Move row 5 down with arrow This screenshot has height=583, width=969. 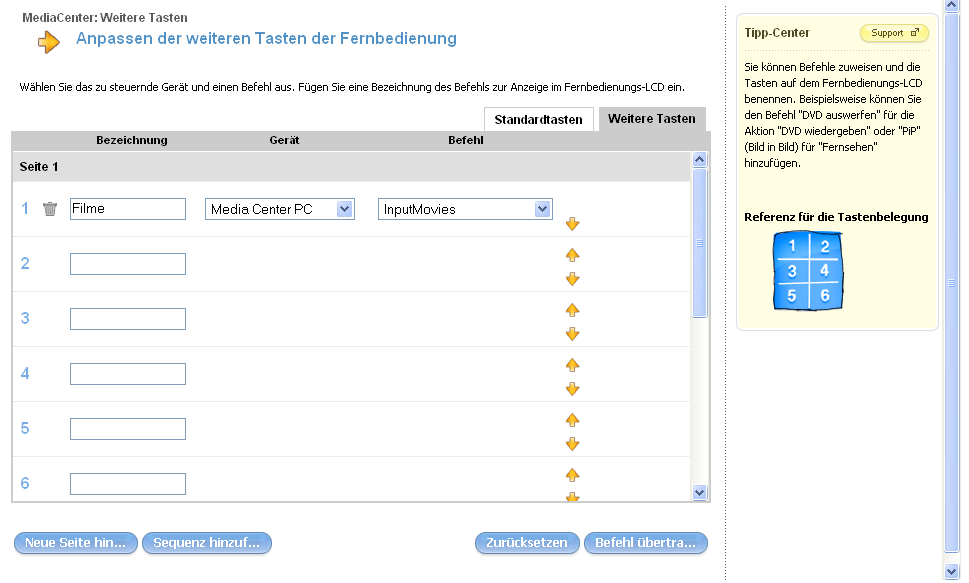(x=573, y=444)
